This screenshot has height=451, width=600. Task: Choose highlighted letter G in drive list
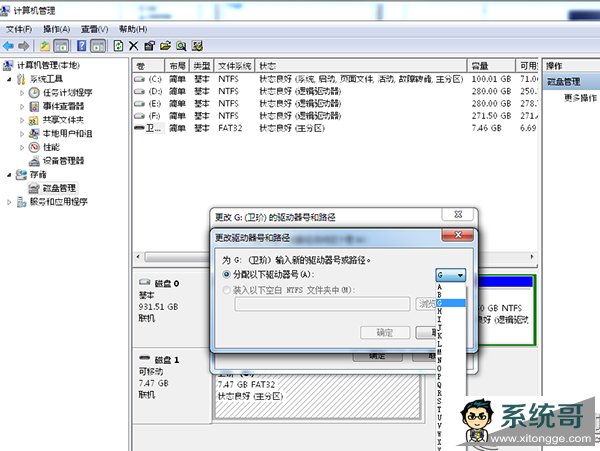point(451,303)
